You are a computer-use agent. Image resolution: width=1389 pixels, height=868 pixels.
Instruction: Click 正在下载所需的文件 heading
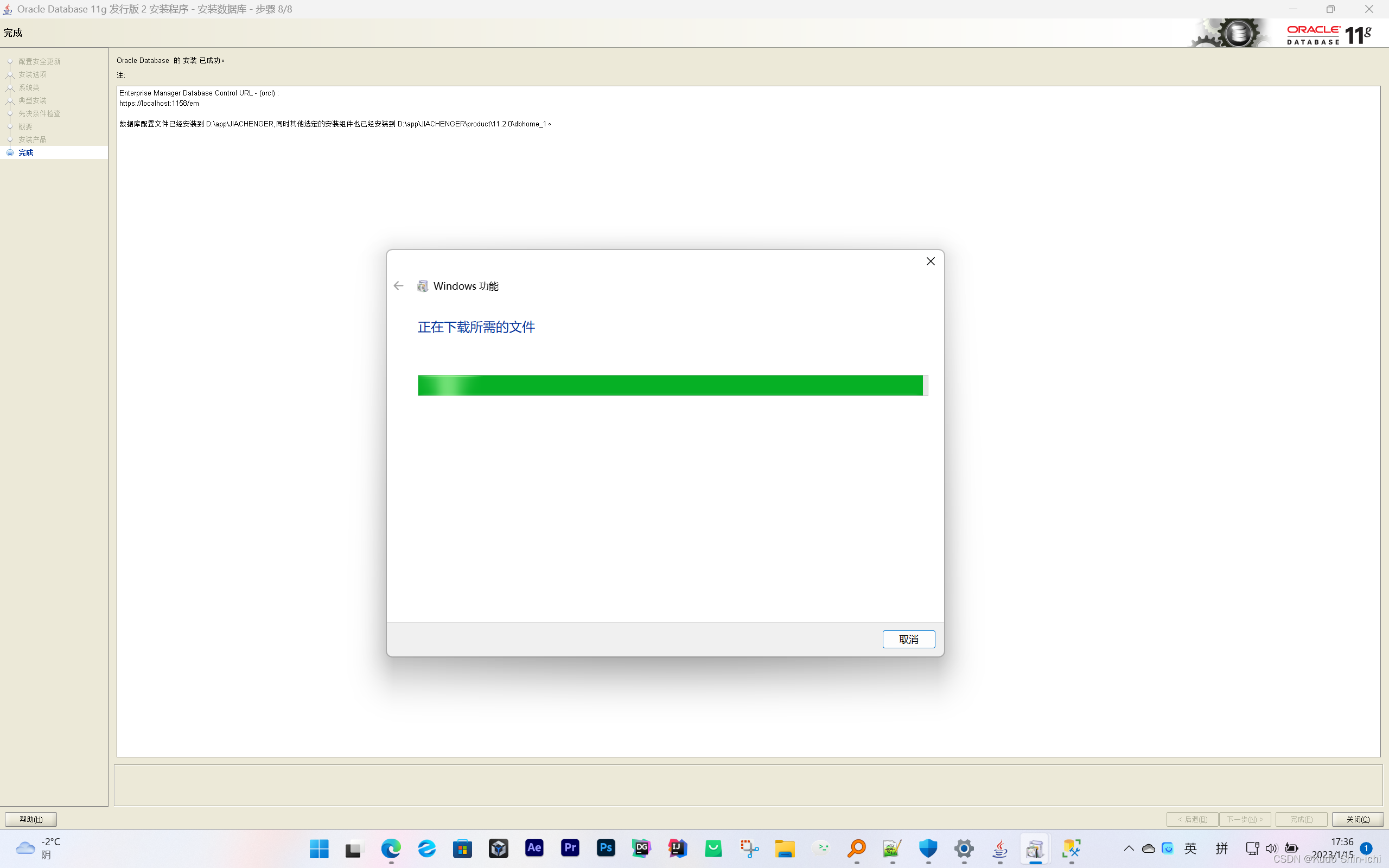pos(476,327)
